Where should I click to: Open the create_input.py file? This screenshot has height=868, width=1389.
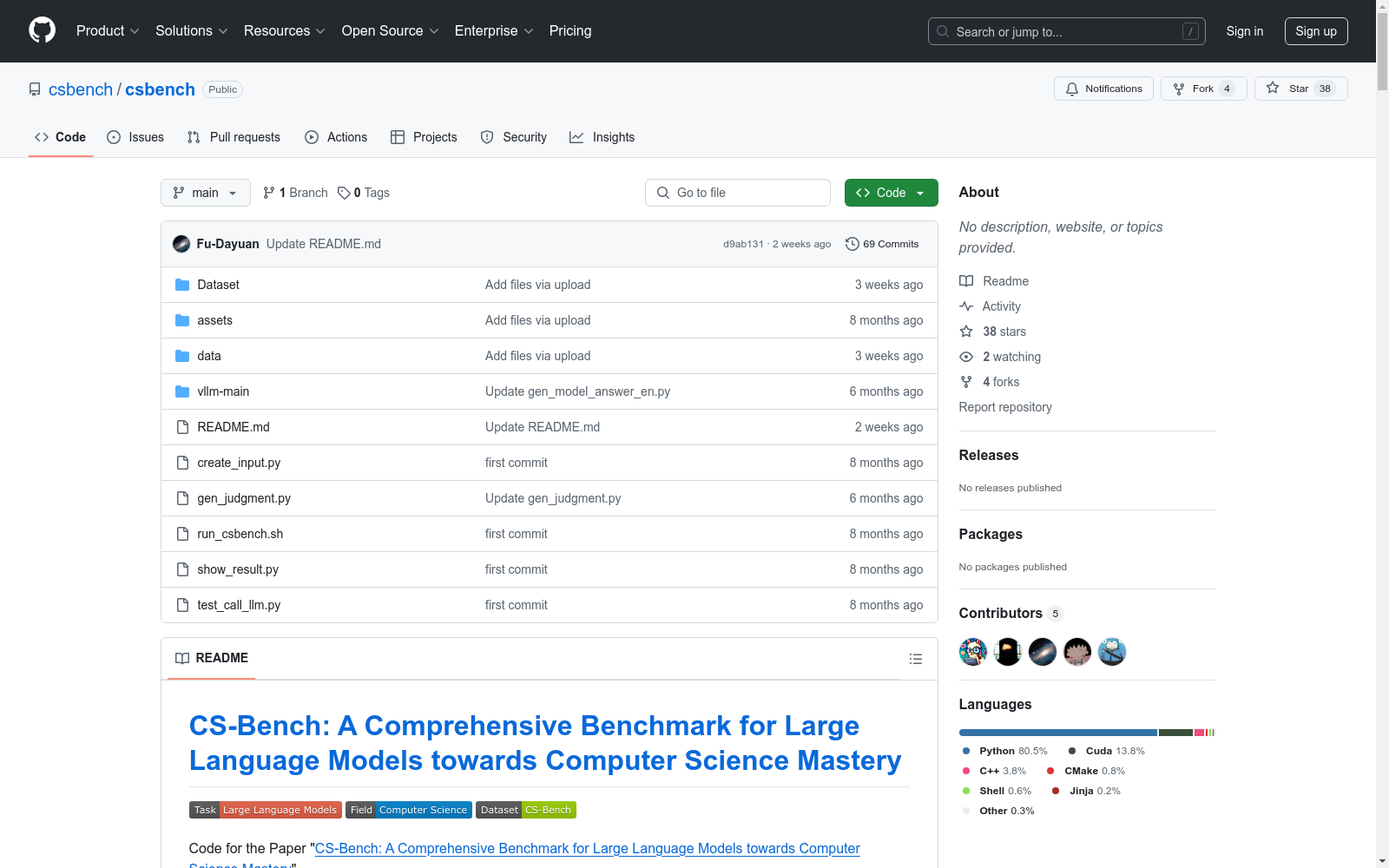(x=239, y=463)
